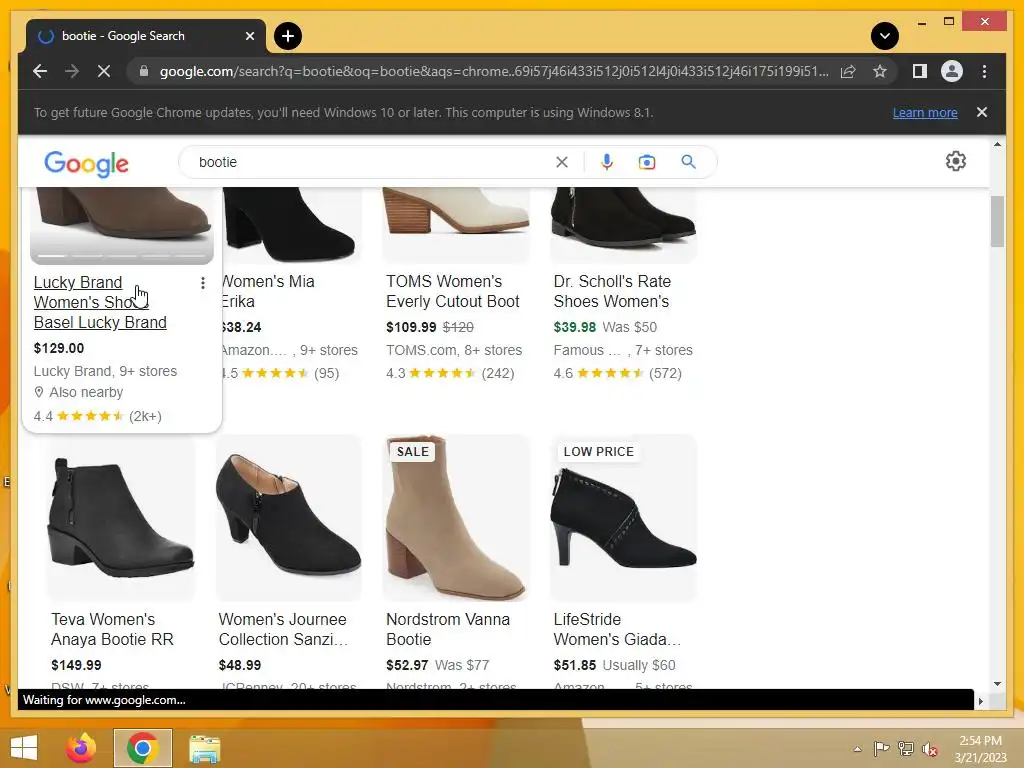Switch to Chrome on the taskbar
Viewport: 1024px width, 768px height.
(x=142, y=748)
